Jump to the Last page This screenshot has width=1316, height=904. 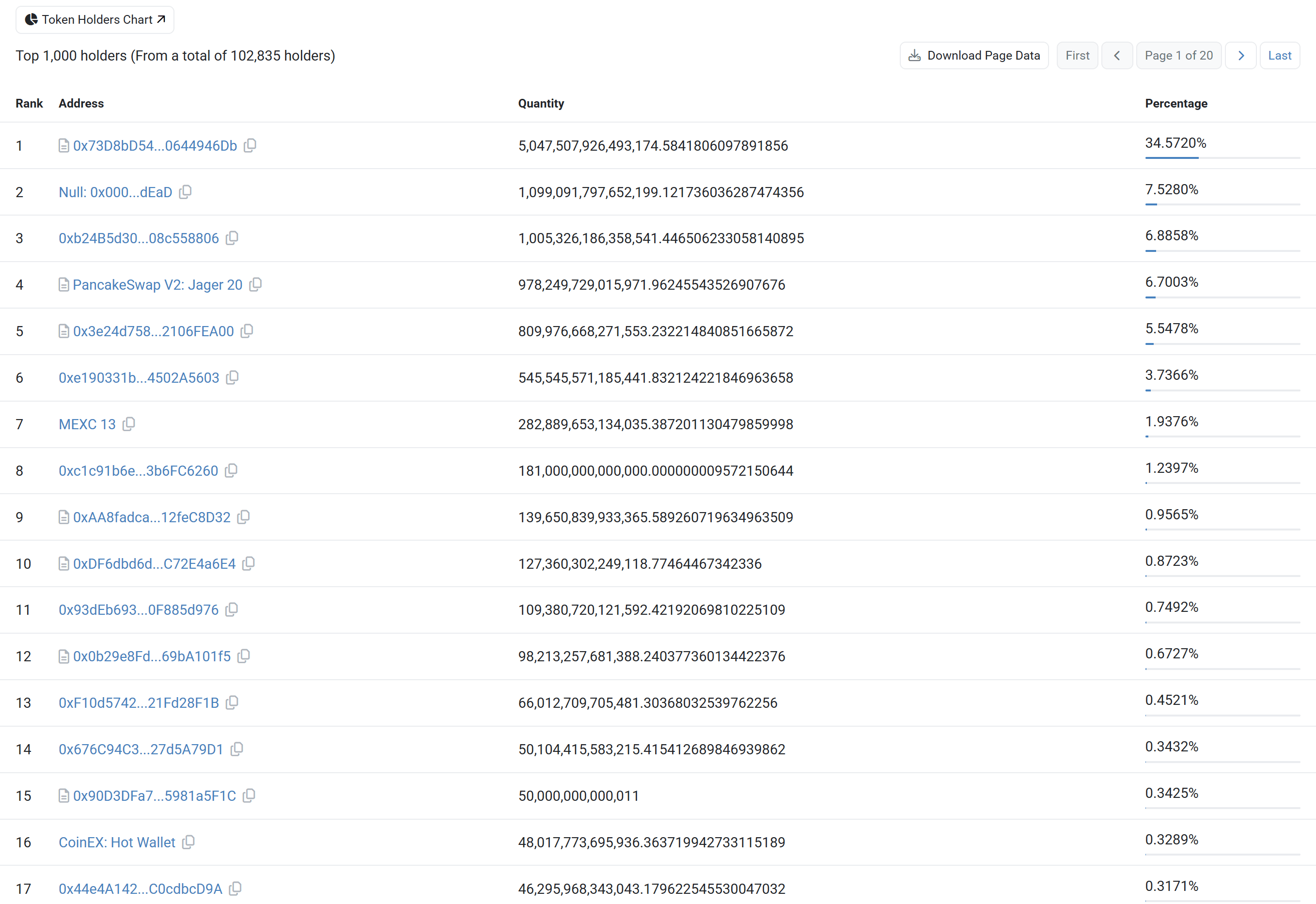click(x=1279, y=56)
